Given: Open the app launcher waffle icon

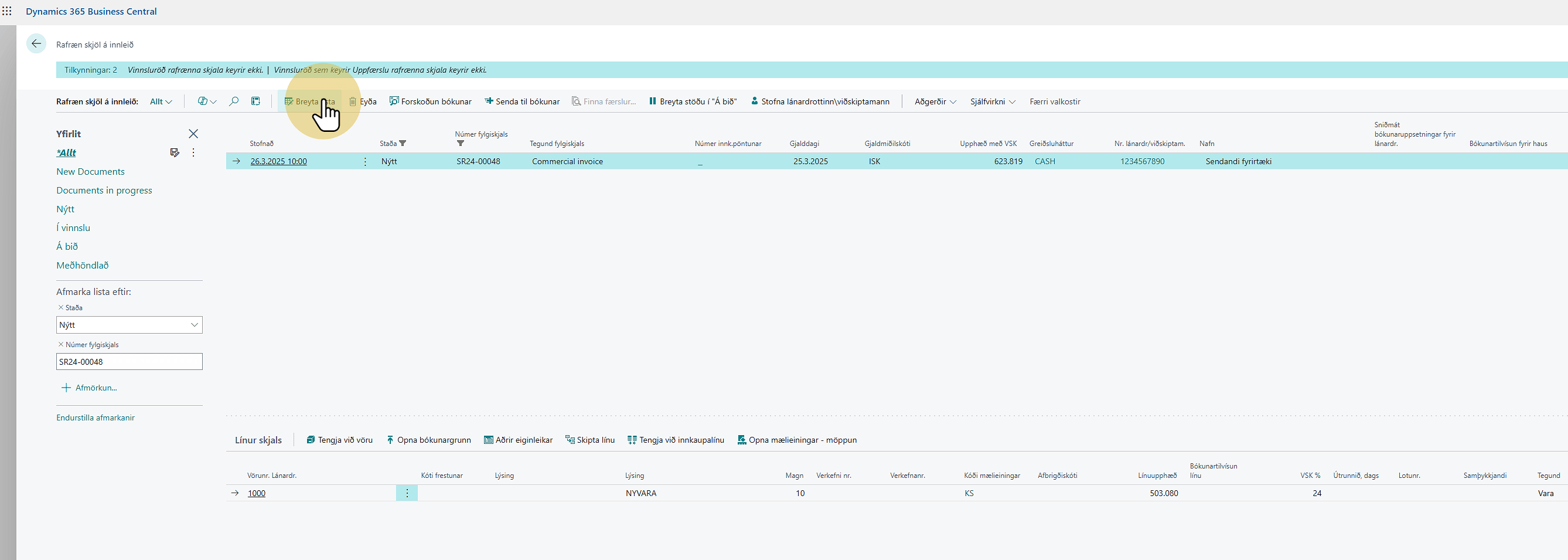Looking at the screenshot, I should (x=6, y=11).
